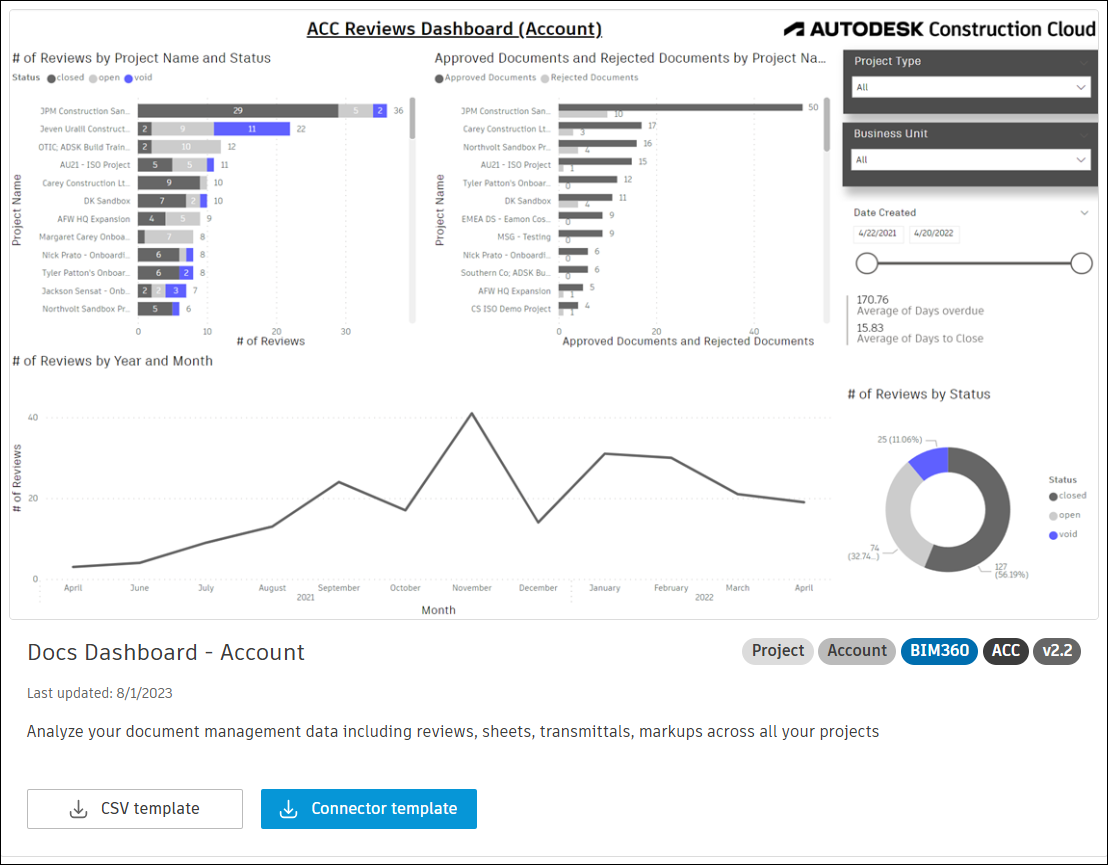
Task: Click the v2.2 version badge
Action: [x=1057, y=651]
